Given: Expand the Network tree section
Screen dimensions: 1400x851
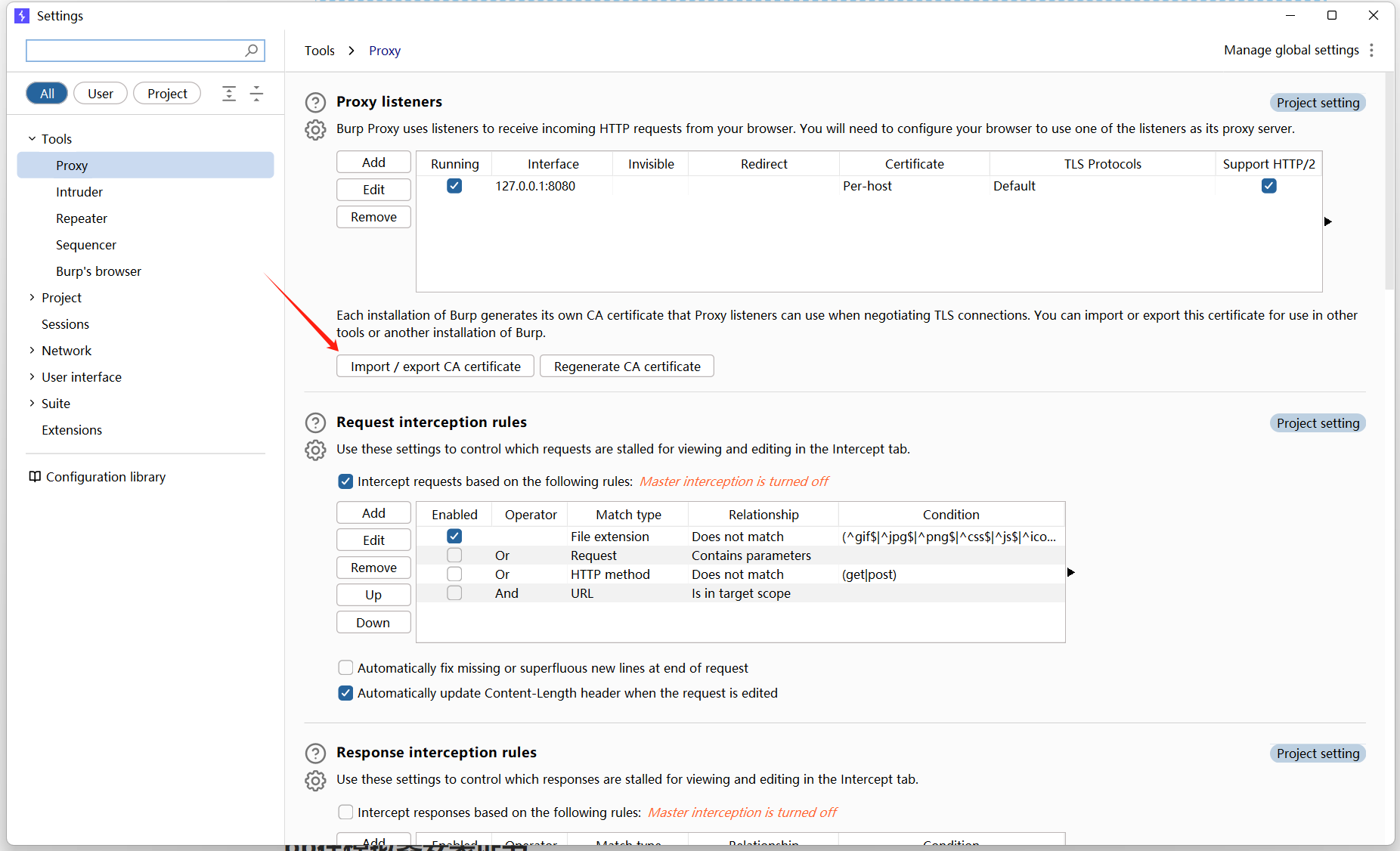Looking at the screenshot, I should (x=32, y=350).
